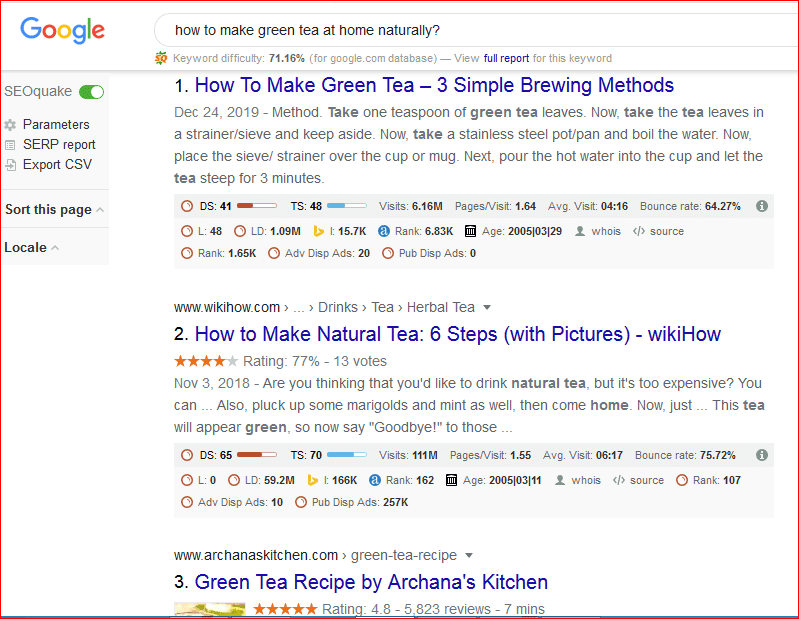This screenshot has width=799, height=619.
Task: Click the star rating of wikiHow result
Action: pyautogui.click(x=206, y=361)
